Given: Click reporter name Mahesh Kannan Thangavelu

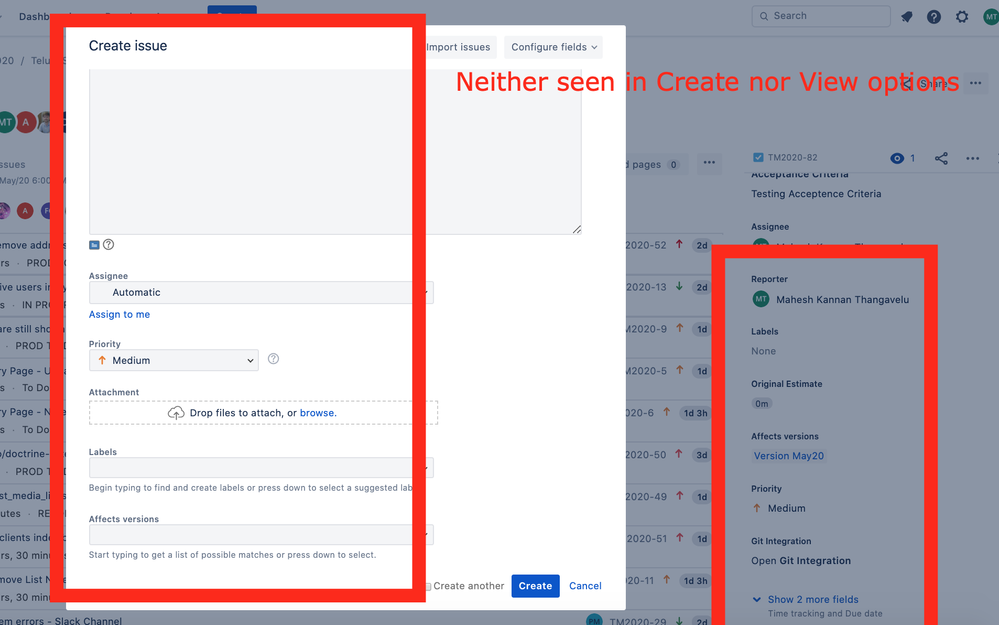Looking at the screenshot, I should [842, 299].
